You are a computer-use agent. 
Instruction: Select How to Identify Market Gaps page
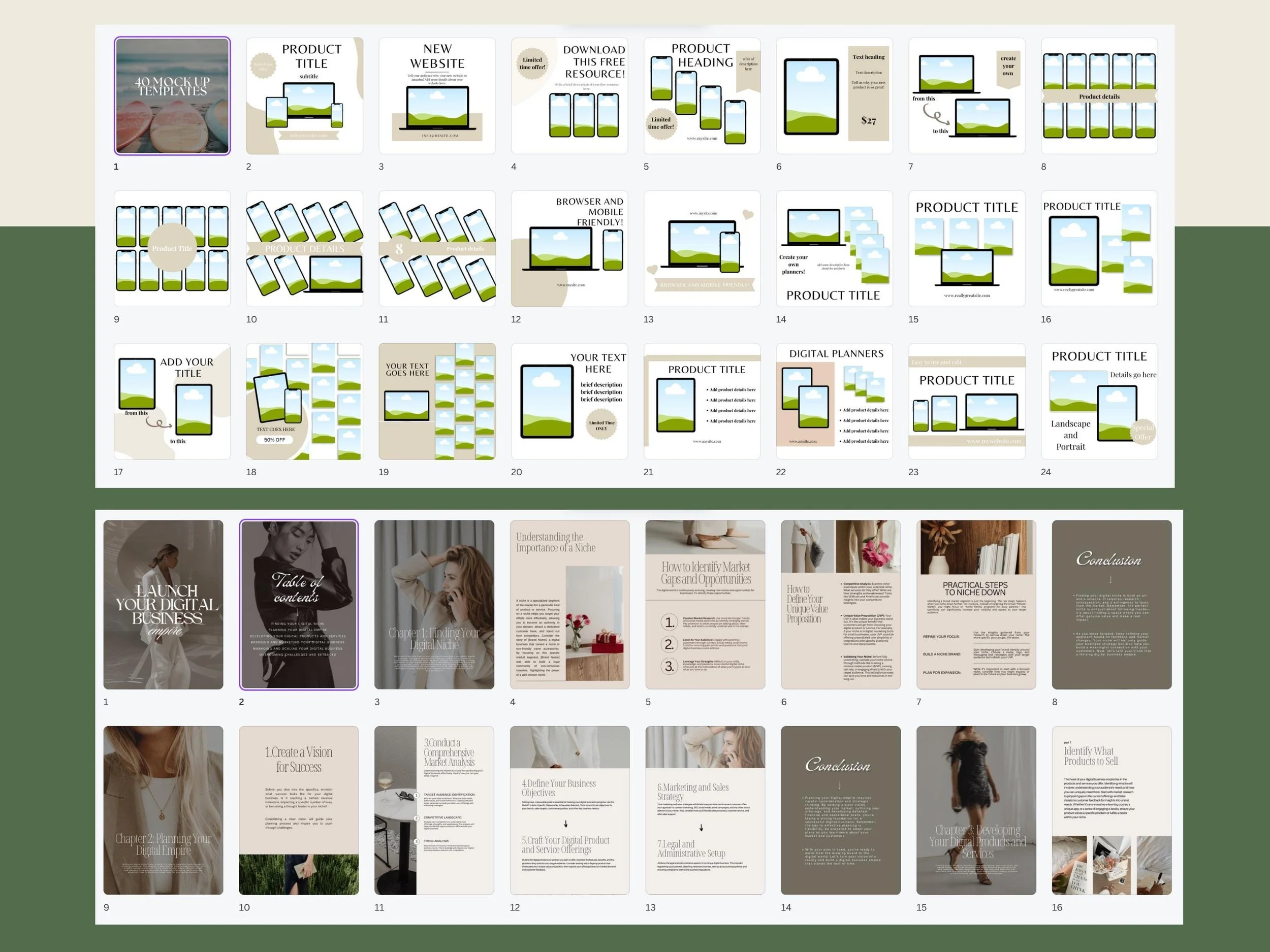(705, 604)
